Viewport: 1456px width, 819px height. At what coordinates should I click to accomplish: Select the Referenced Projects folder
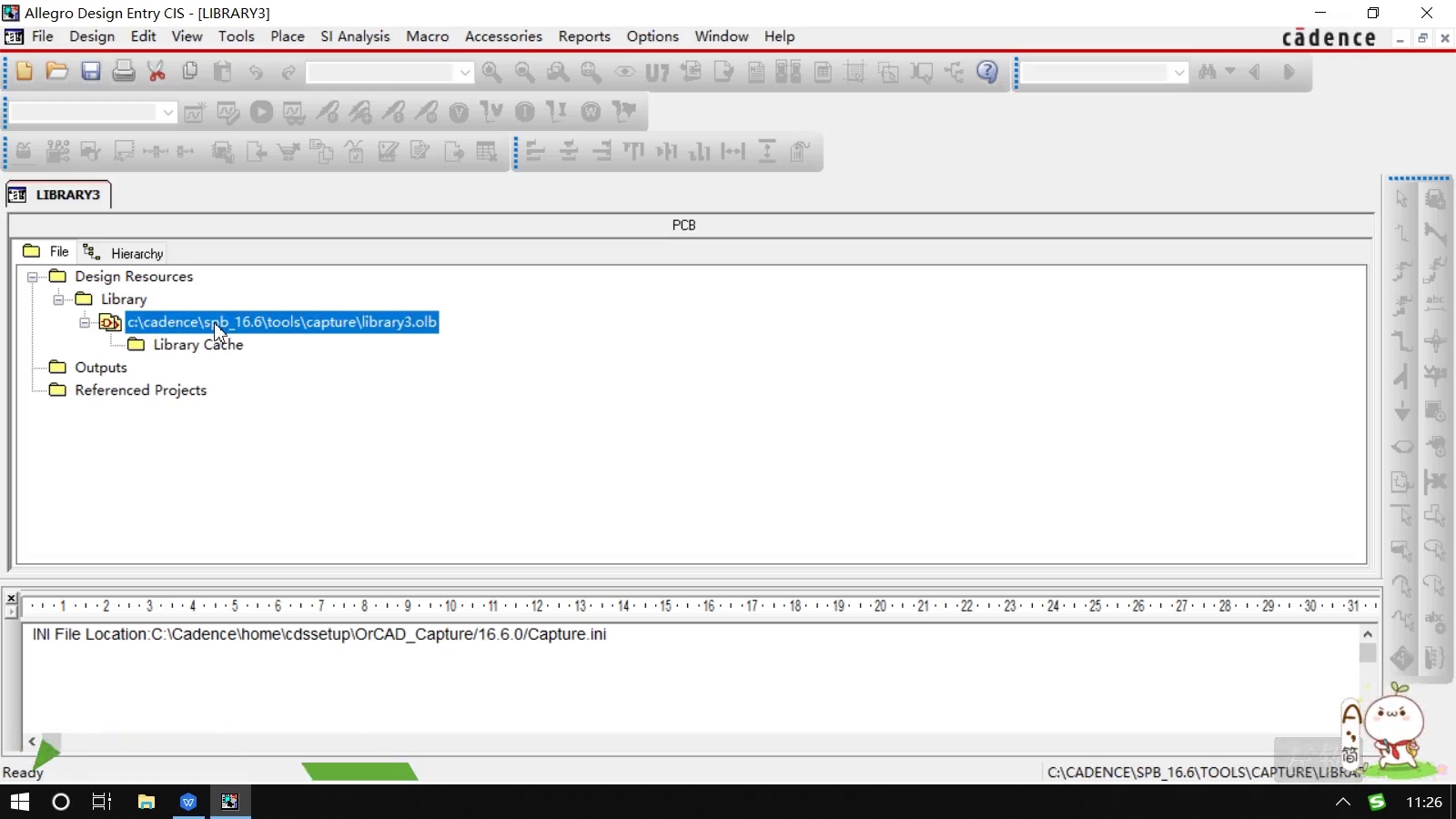coord(141,390)
